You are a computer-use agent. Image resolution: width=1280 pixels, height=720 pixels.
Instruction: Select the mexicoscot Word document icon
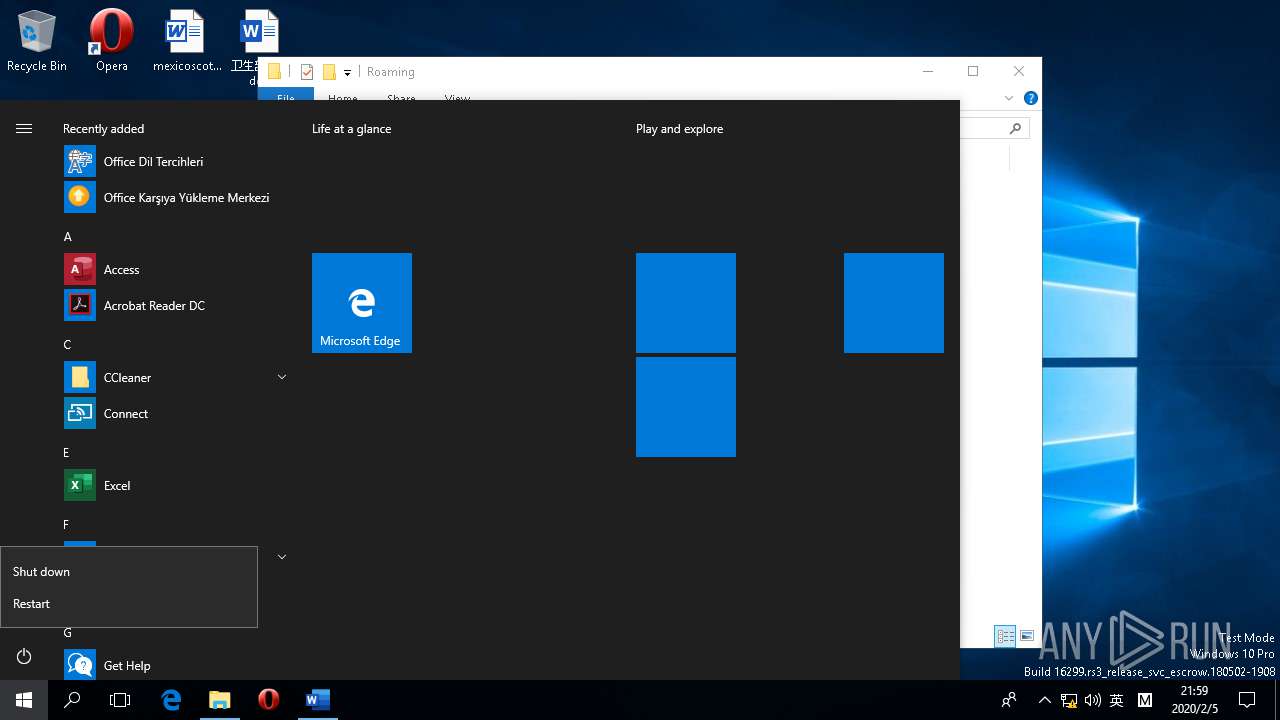coord(186,42)
